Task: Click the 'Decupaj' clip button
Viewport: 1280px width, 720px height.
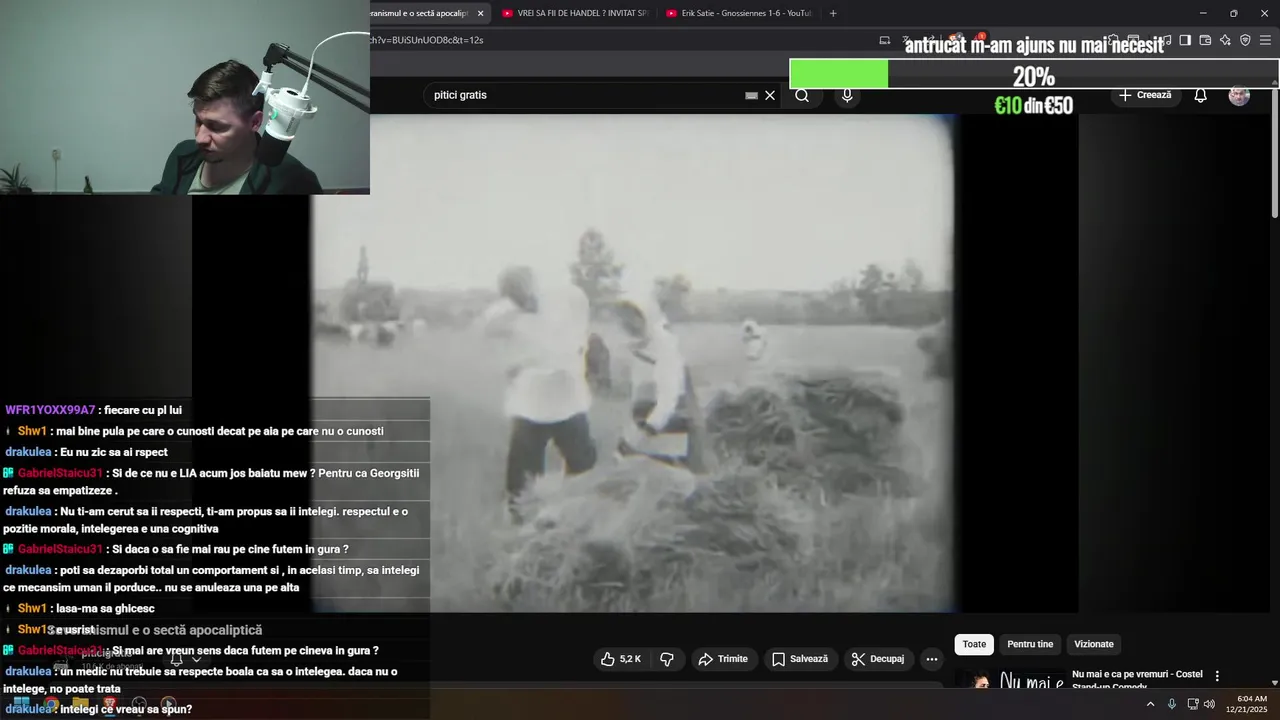Action: coord(878,659)
